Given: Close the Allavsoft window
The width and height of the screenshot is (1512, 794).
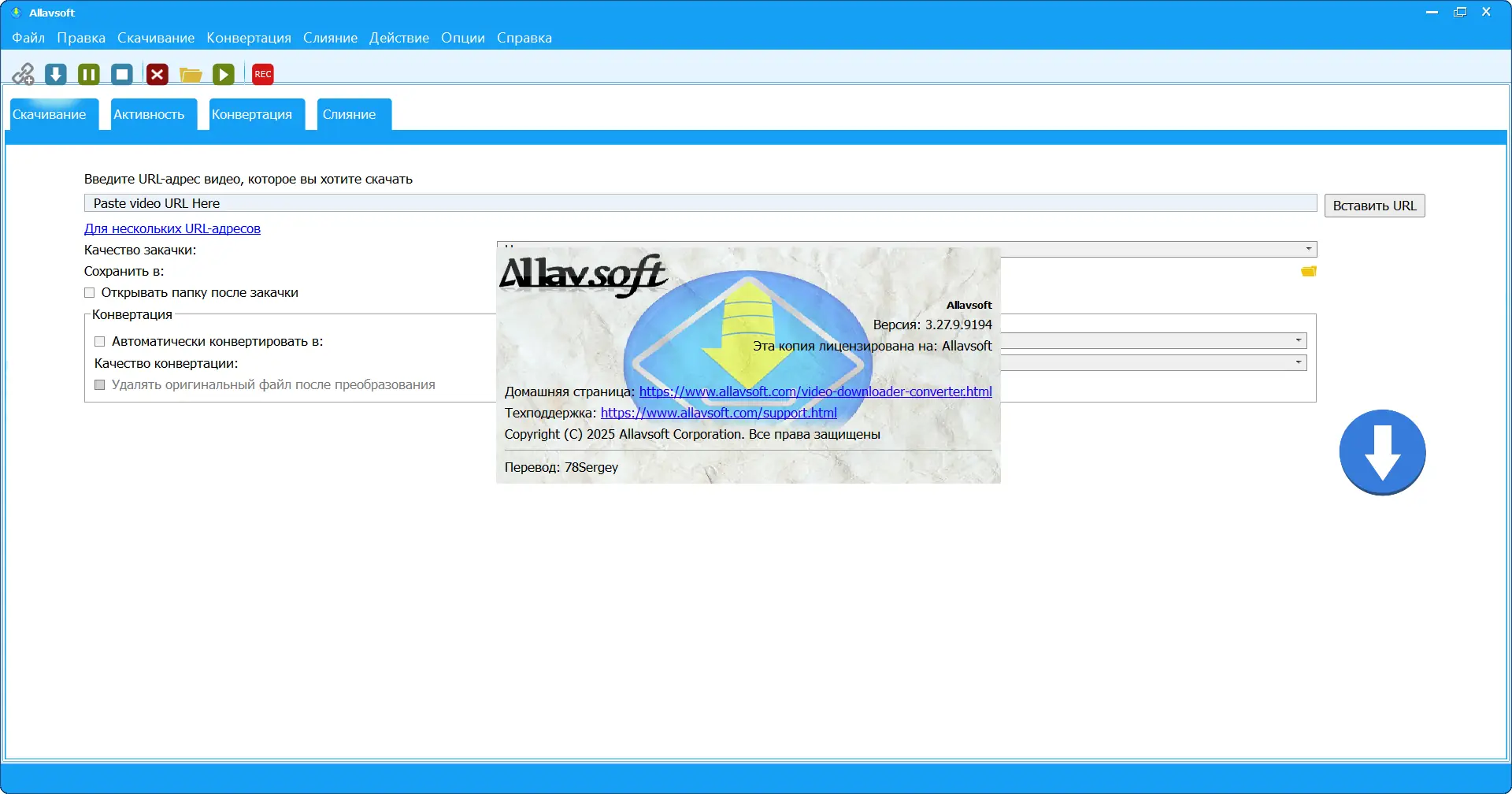Looking at the screenshot, I should pyautogui.click(x=1487, y=13).
